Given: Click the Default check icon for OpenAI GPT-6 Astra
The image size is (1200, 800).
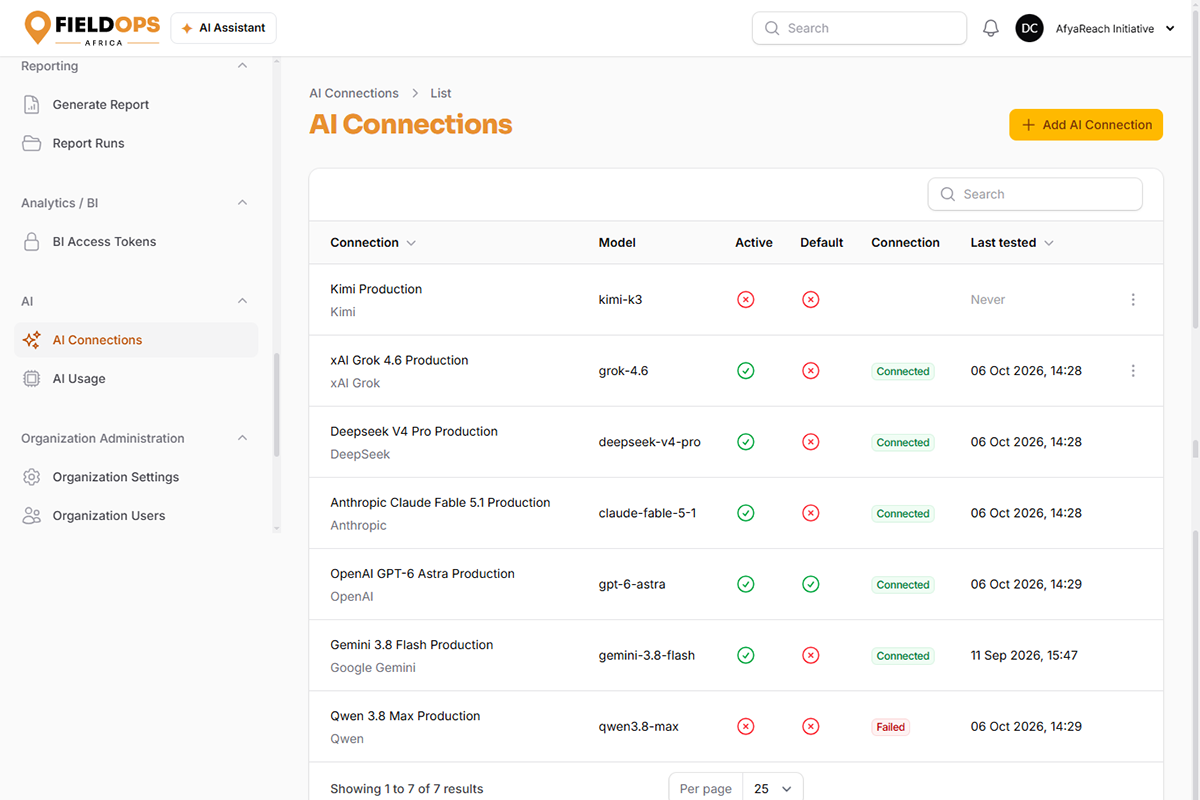Looking at the screenshot, I should coord(811,584).
